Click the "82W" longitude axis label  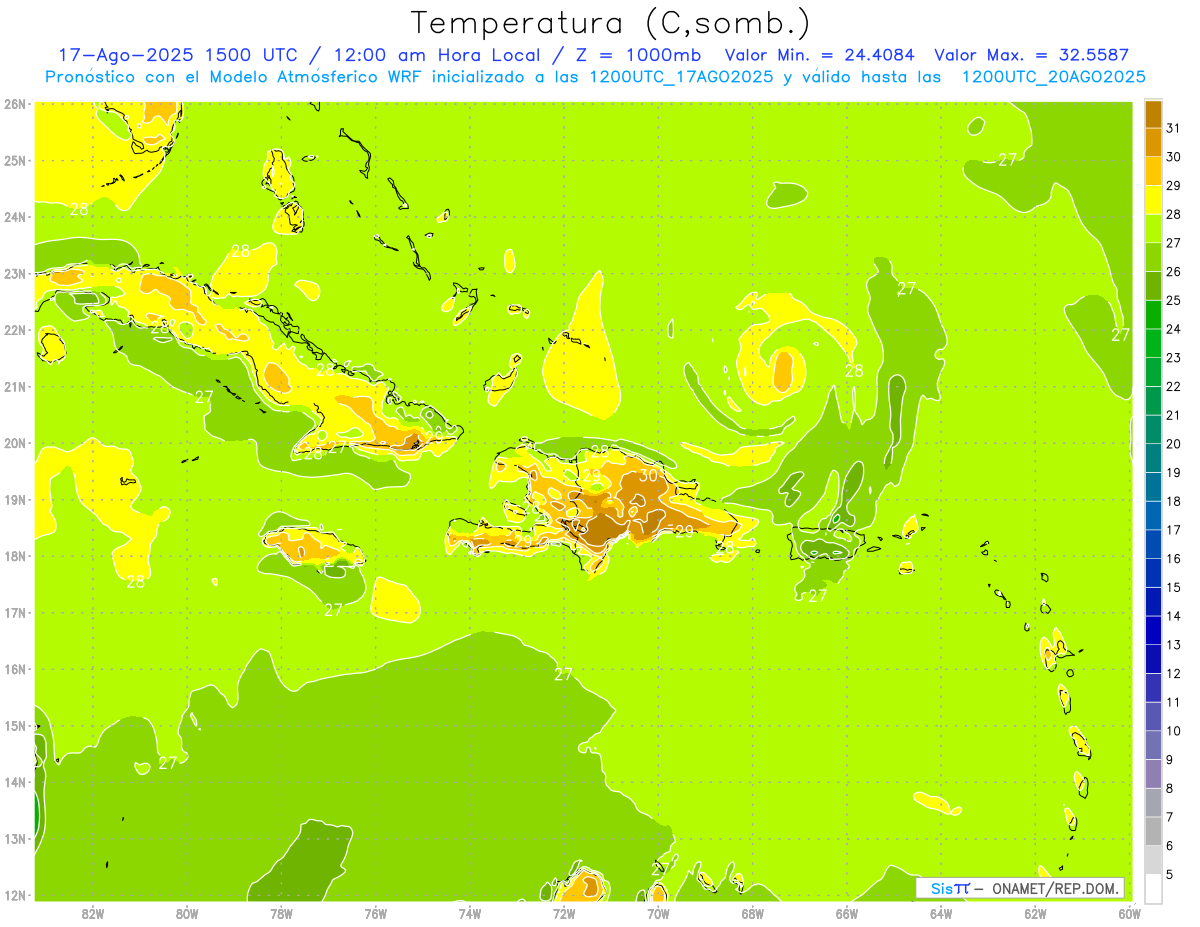click(x=93, y=913)
